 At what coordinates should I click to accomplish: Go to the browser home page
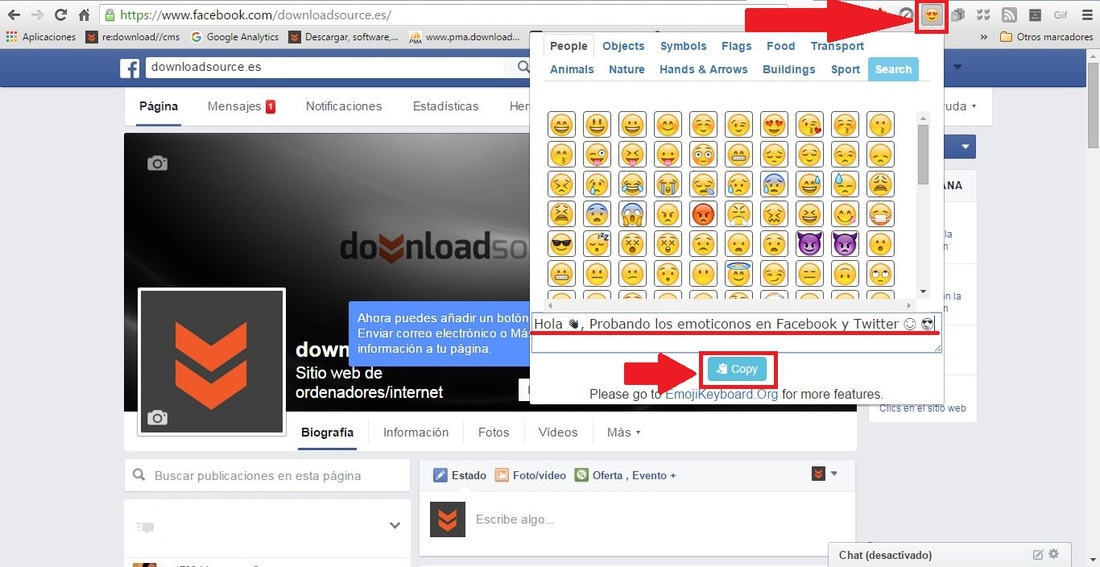(83, 15)
